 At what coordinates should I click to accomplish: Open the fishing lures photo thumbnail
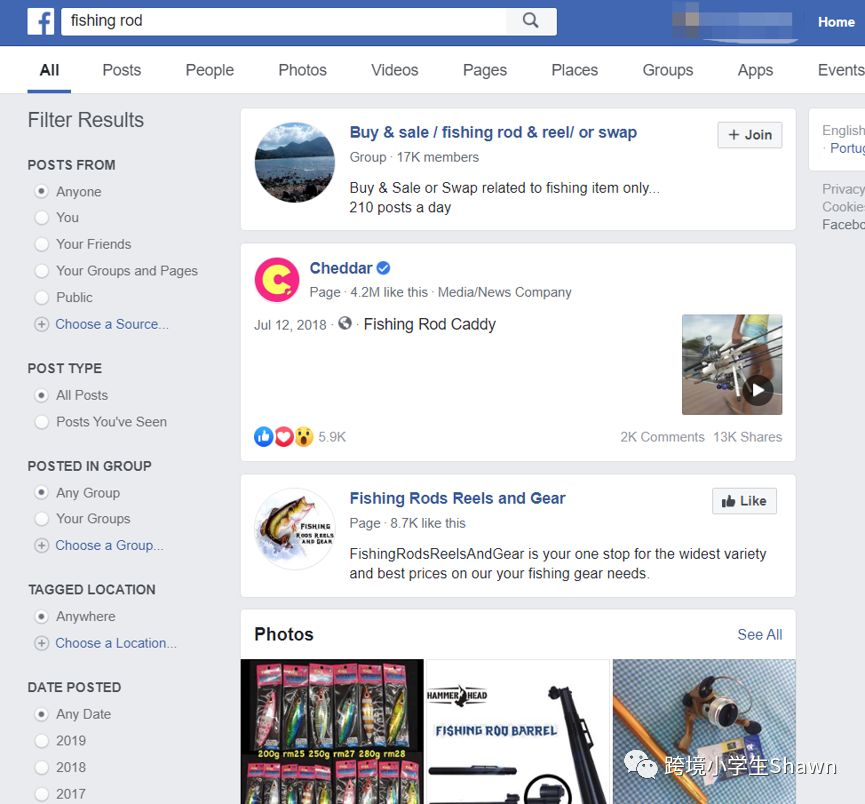332,732
